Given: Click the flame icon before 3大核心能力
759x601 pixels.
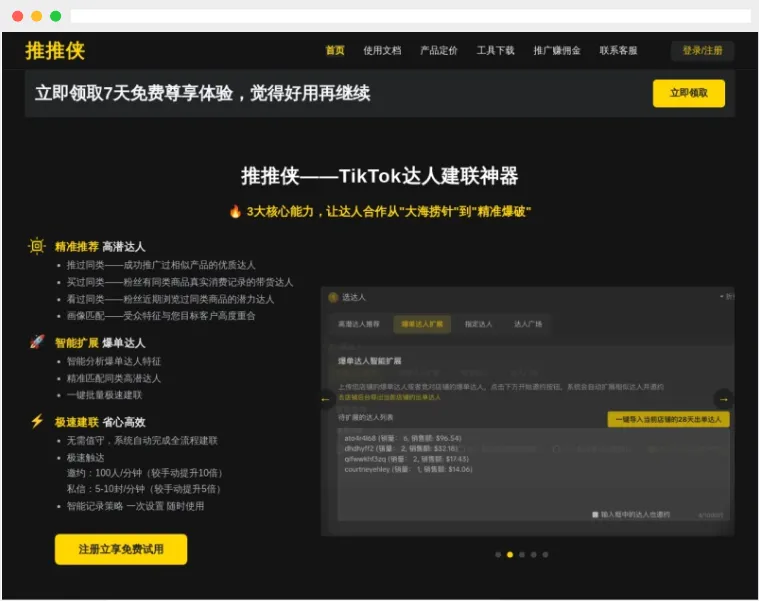Looking at the screenshot, I should tap(235, 211).
